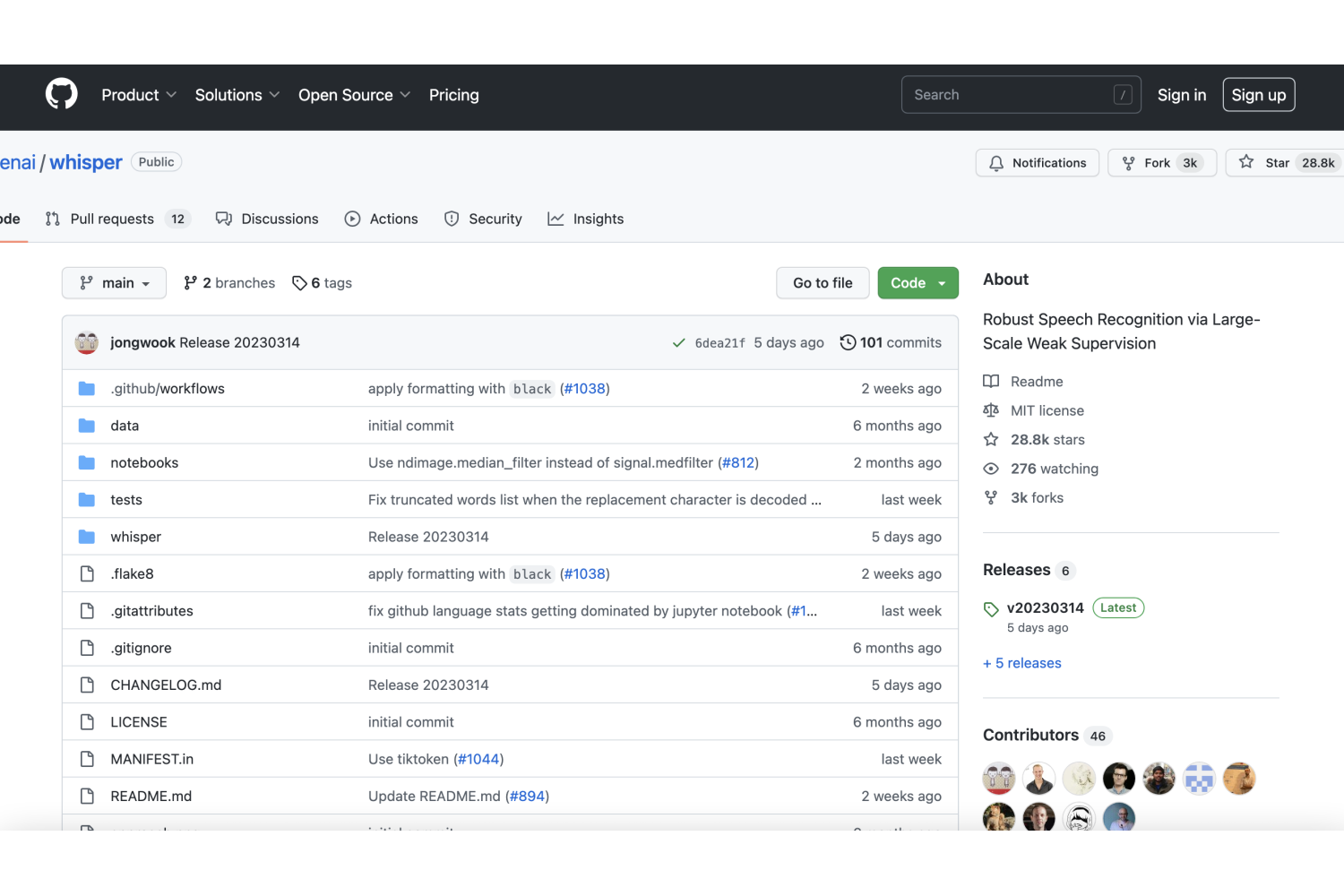This screenshot has width=1344, height=896.
Task: Switch to the Discussions tab
Action: pyautogui.click(x=267, y=219)
